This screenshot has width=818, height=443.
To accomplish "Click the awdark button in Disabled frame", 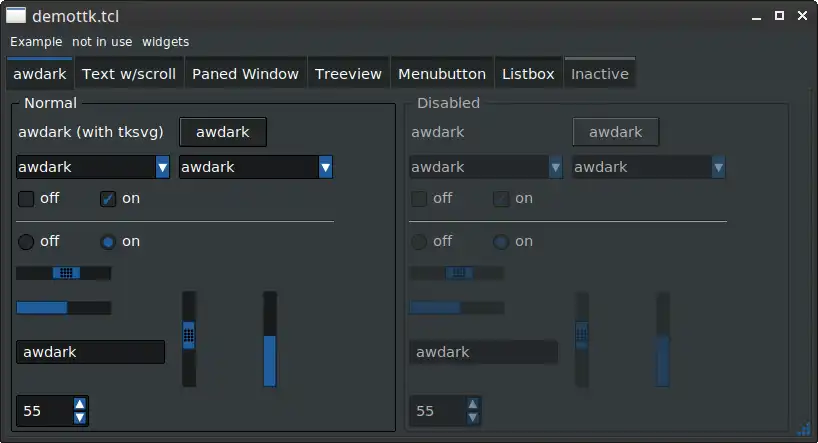I will [x=616, y=132].
